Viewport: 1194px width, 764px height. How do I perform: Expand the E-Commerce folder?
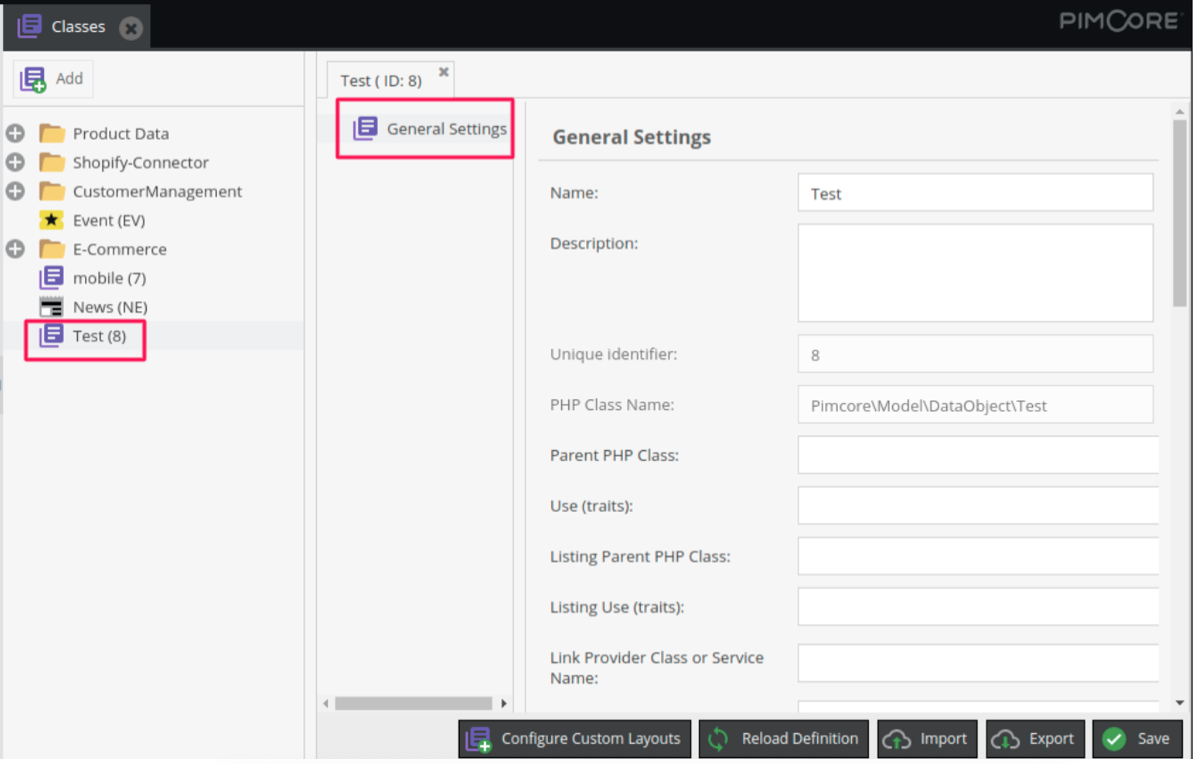coord(15,249)
